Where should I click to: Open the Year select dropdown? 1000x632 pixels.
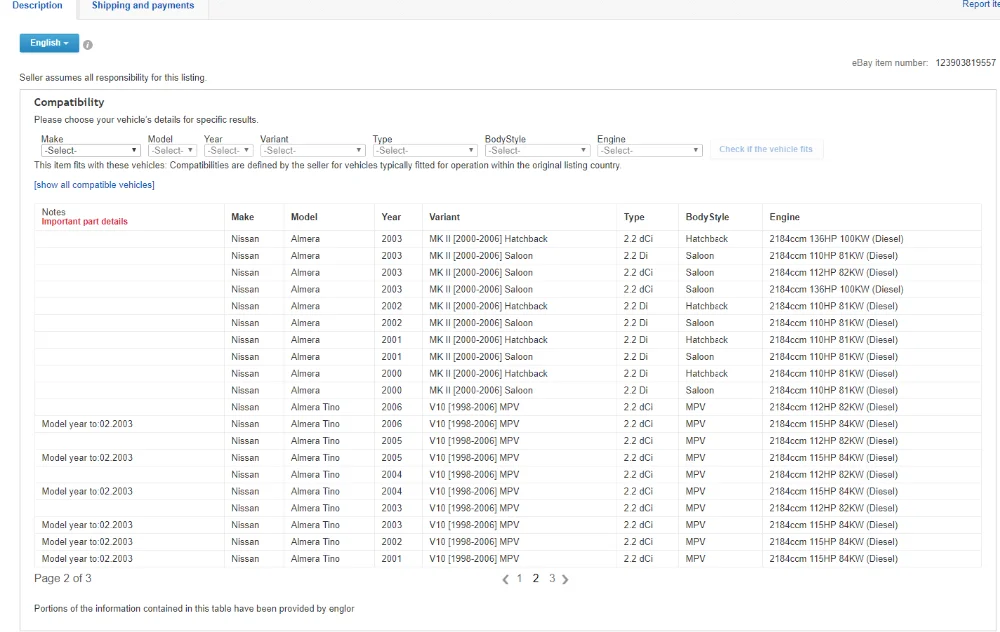229,151
